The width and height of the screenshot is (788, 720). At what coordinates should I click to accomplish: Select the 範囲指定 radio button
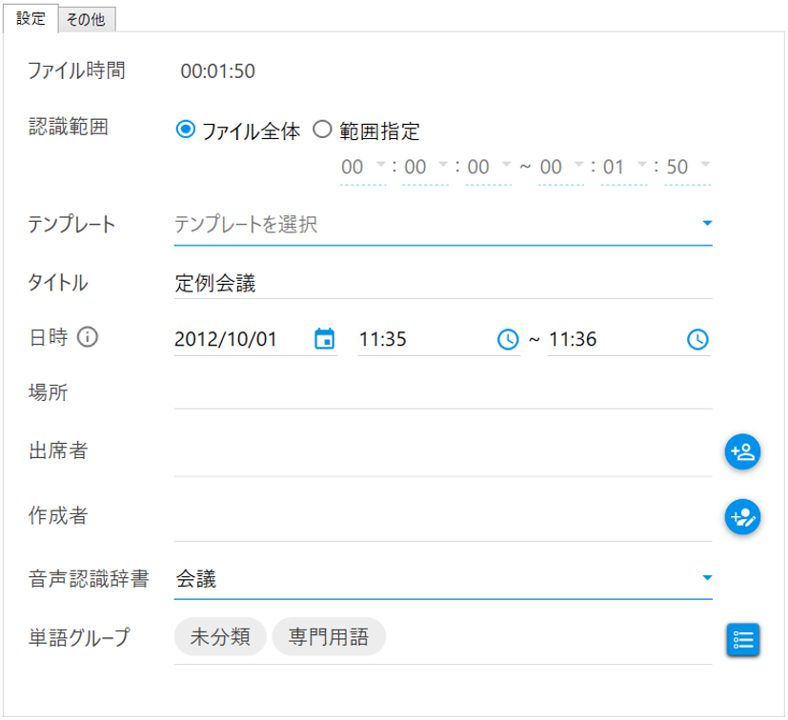322,130
